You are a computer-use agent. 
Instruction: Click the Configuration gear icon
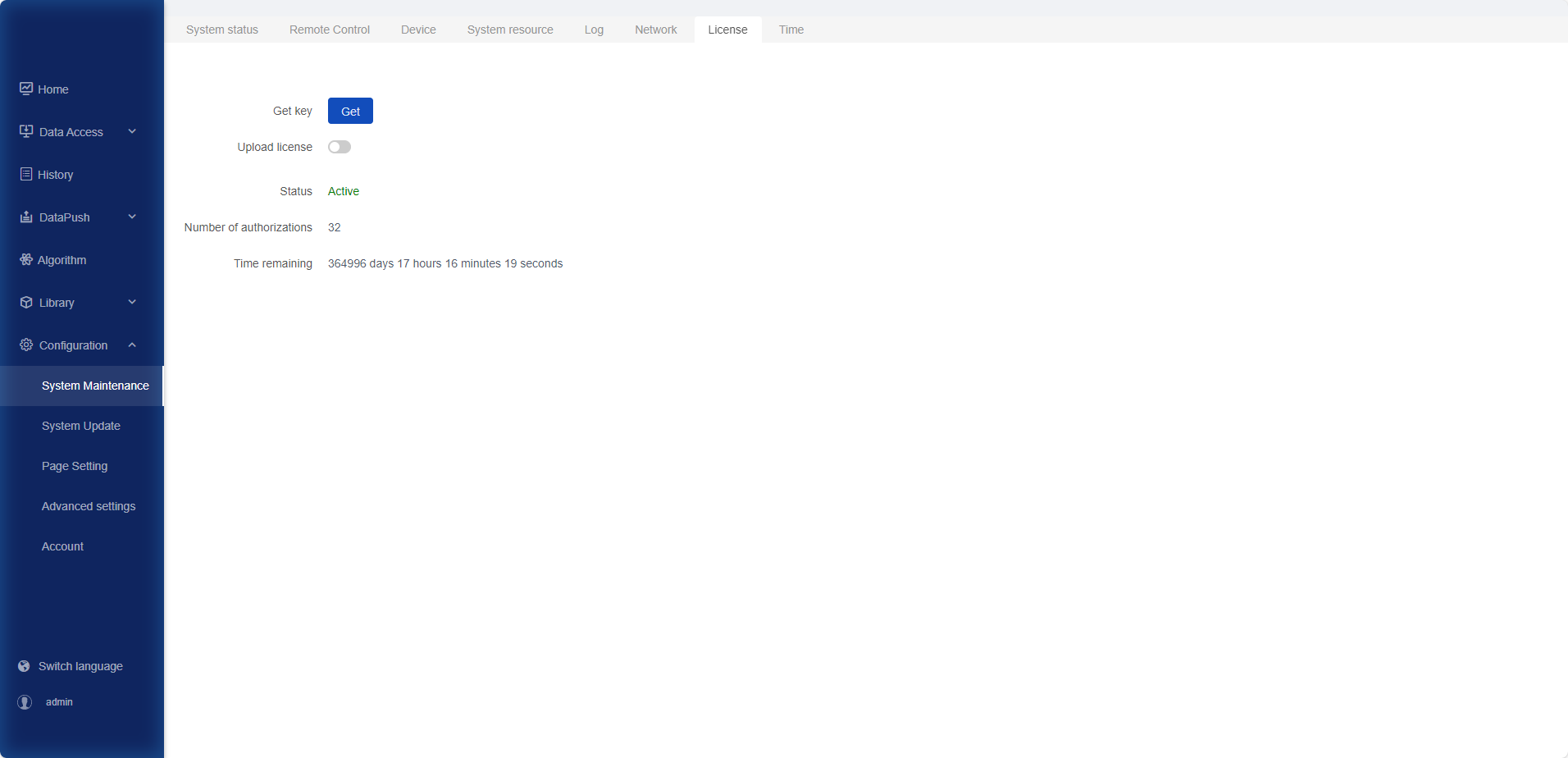(26, 345)
